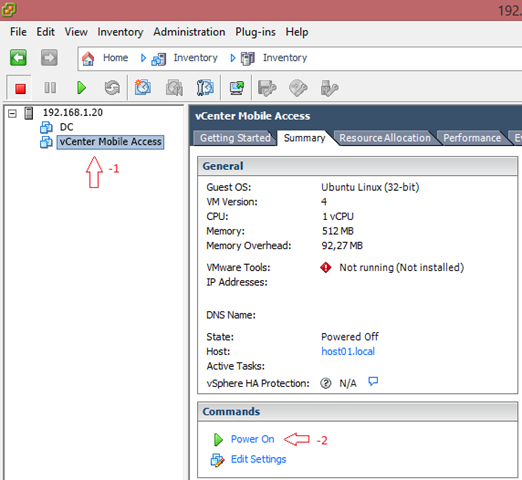522x480 pixels.
Task: Click the second Inventory breadcrumb label
Action: coord(285,58)
